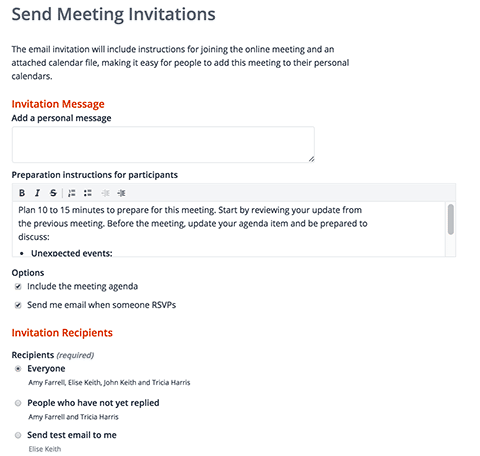The width and height of the screenshot is (480, 456).
Task: Uncheck Include the meeting agenda
Action: tap(18, 287)
